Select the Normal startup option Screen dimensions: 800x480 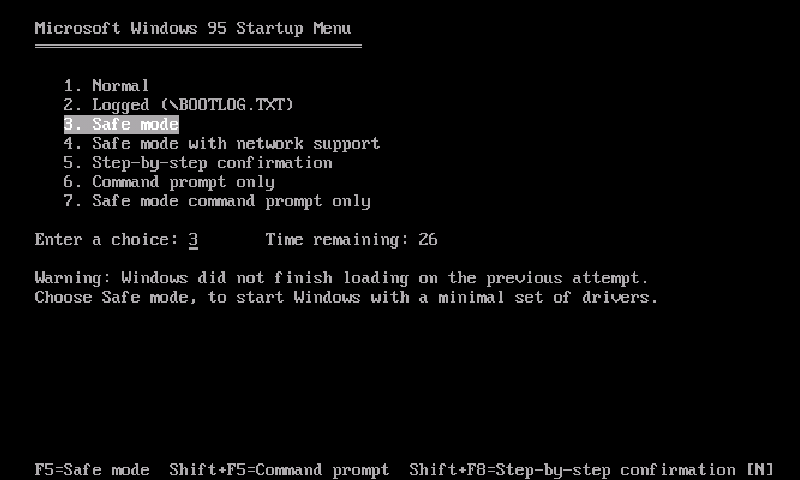[106, 85]
